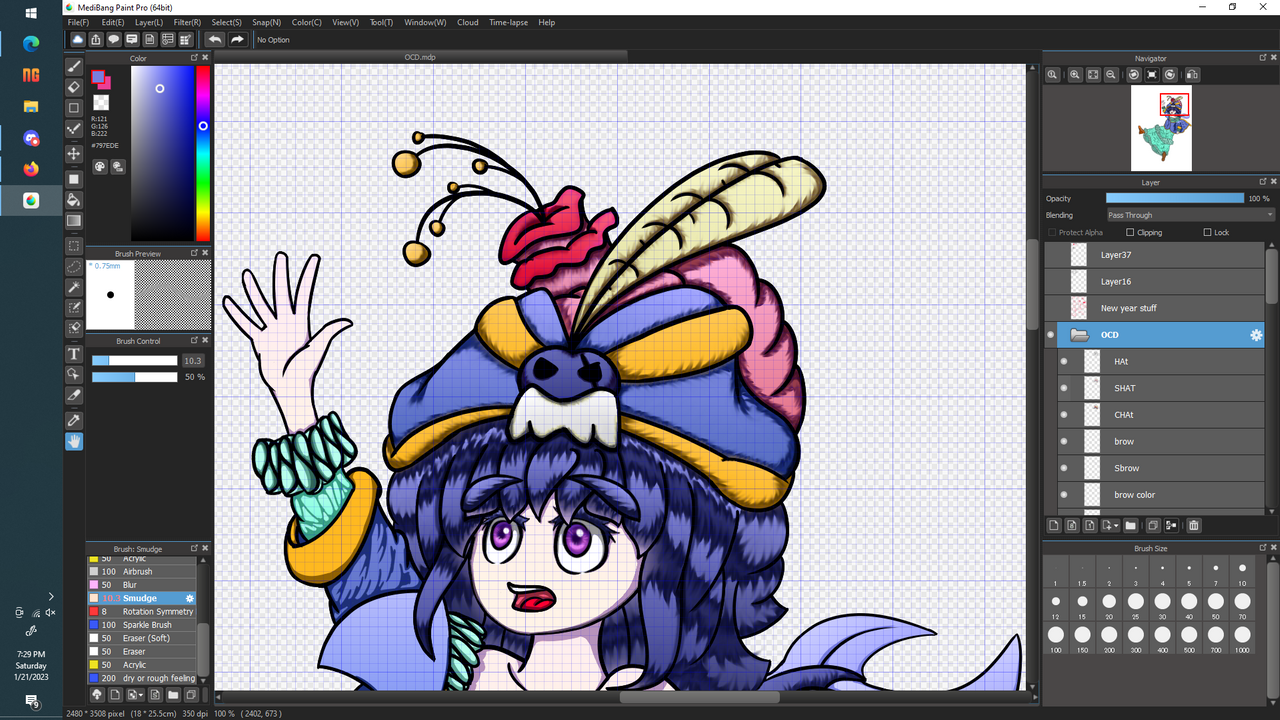Toggle visibility of the brow layer

1064,441
